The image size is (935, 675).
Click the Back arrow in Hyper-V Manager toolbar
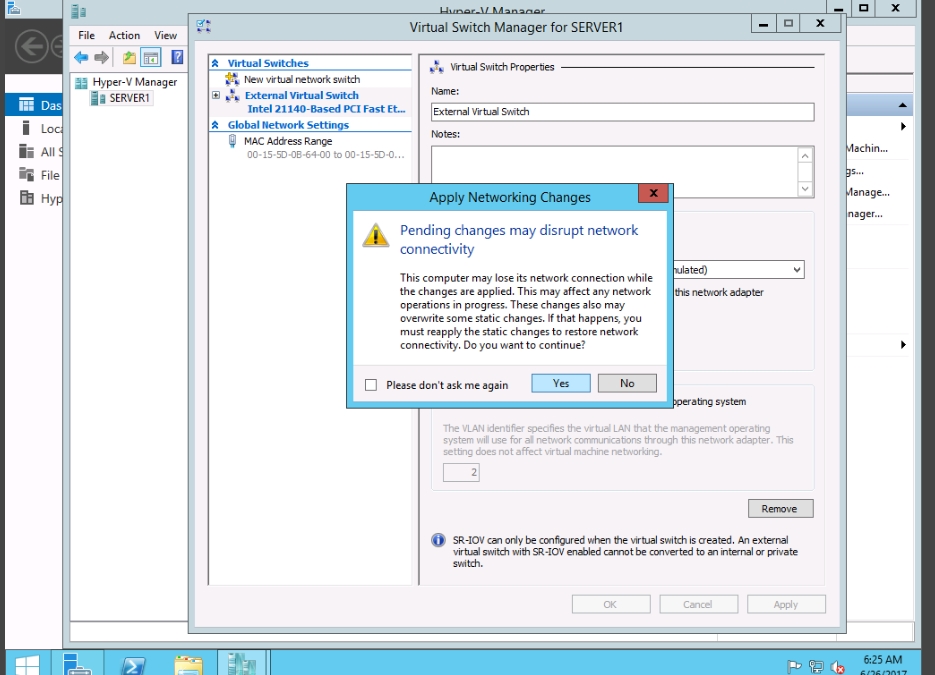[x=81, y=58]
